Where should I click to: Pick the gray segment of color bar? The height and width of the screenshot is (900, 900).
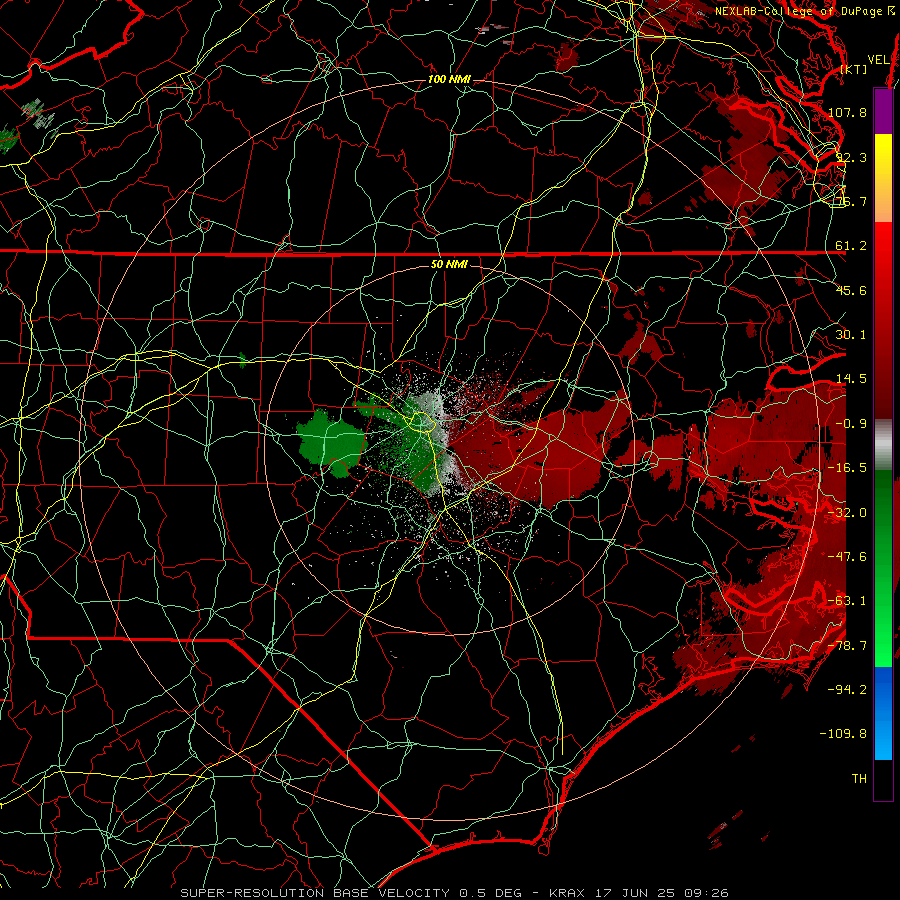(x=883, y=443)
